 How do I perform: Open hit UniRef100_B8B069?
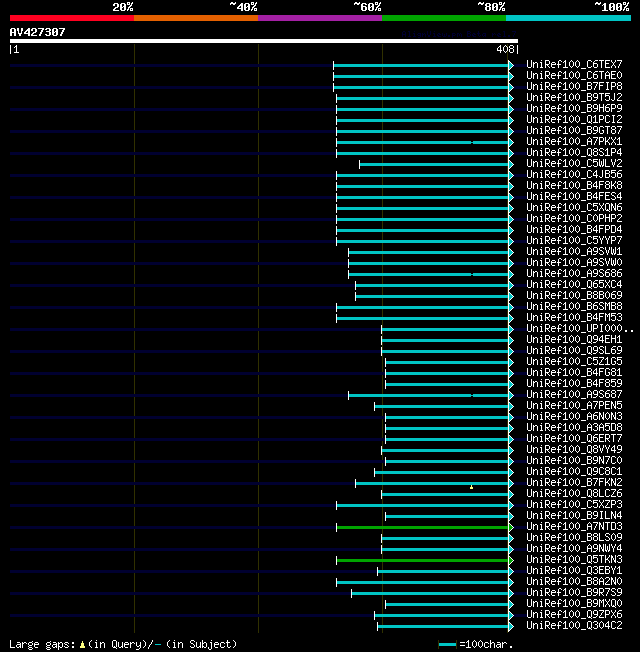click(574, 296)
